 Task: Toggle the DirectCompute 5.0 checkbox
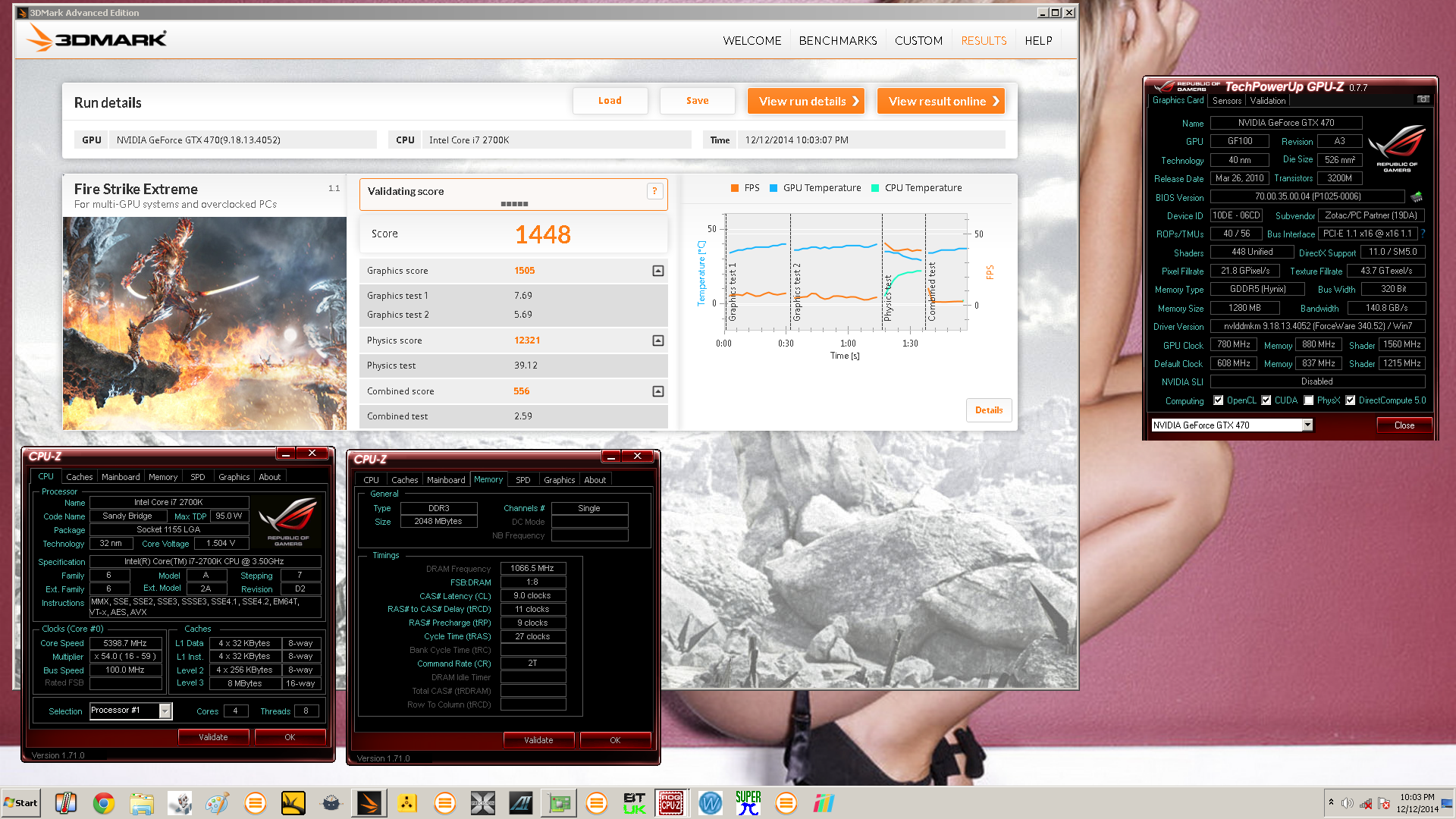[1350, 400]
